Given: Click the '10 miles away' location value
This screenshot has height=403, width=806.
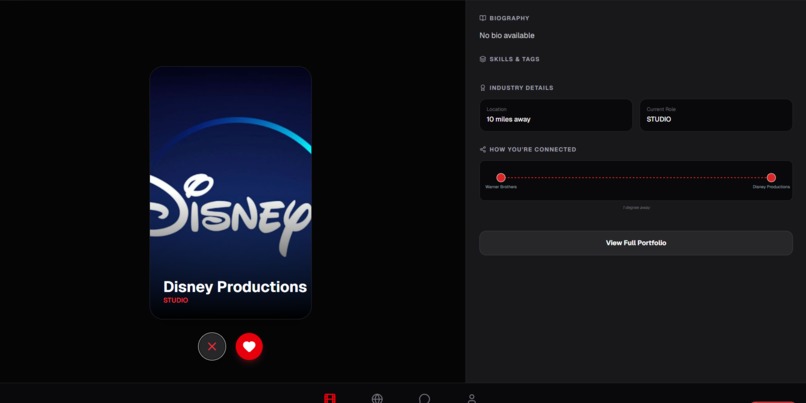Looking at the screenshot, I should 508,119.
